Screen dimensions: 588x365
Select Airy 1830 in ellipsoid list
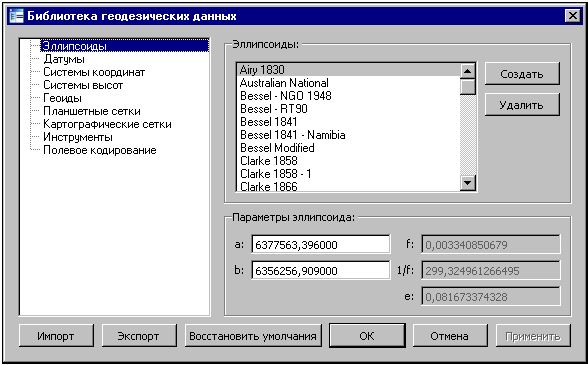click(348, 70)
